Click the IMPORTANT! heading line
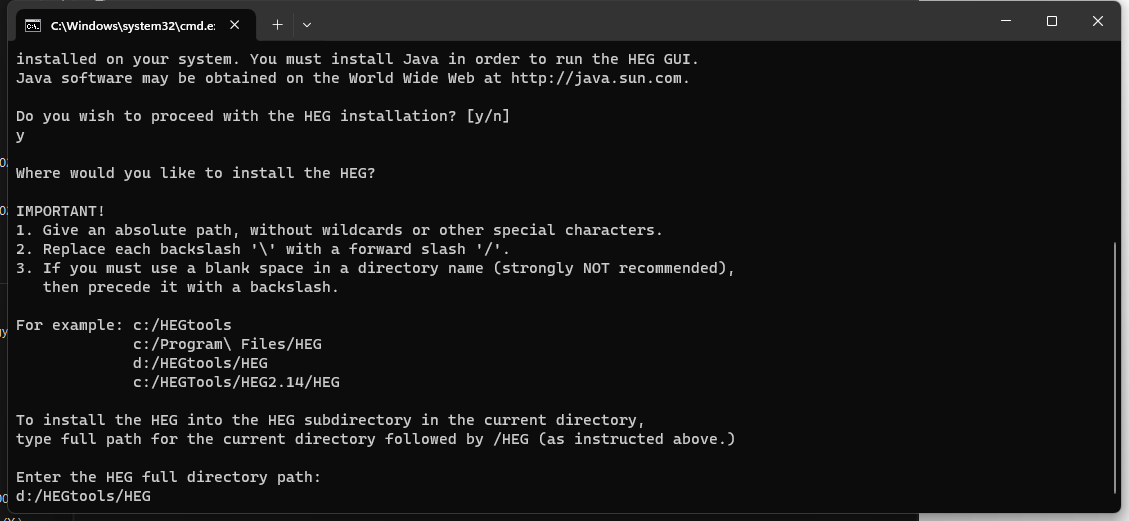Image resolution: width=1129 pixels, height=521 pixels. [60, 211]
